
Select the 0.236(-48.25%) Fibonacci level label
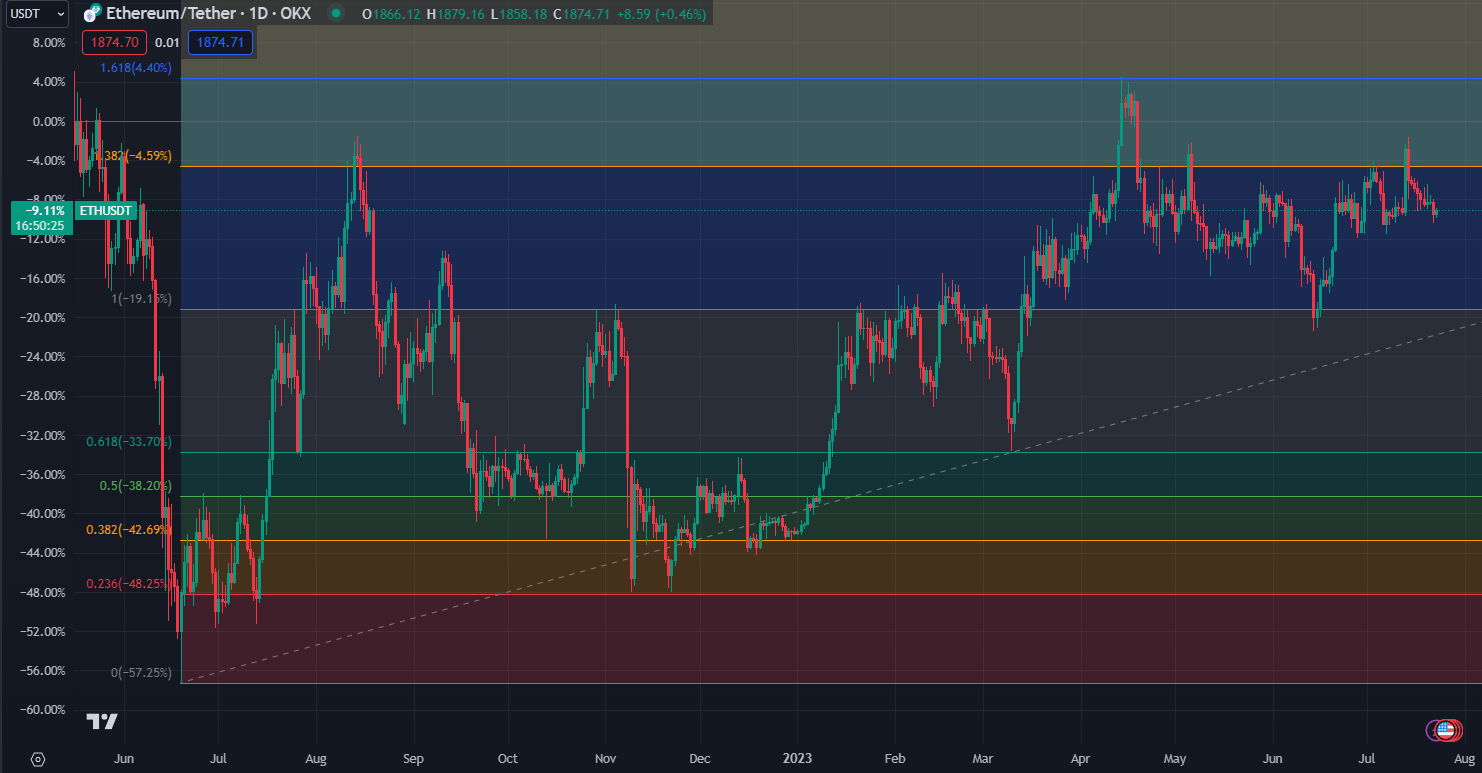128,584
